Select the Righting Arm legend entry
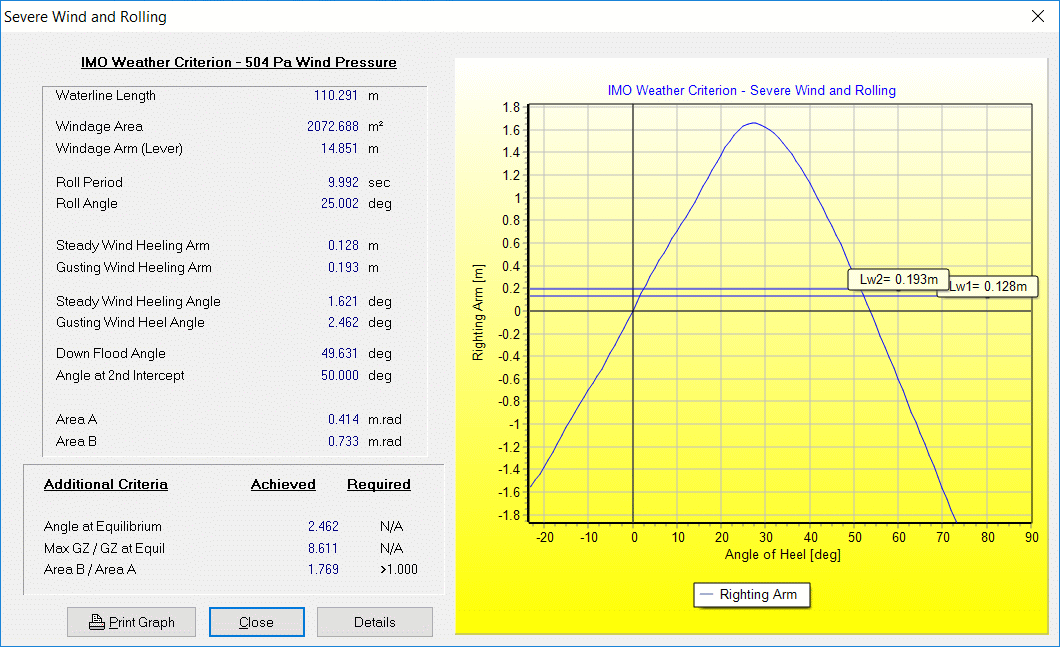Viewport: 1060px width, 647px height. tap(751, 595)
